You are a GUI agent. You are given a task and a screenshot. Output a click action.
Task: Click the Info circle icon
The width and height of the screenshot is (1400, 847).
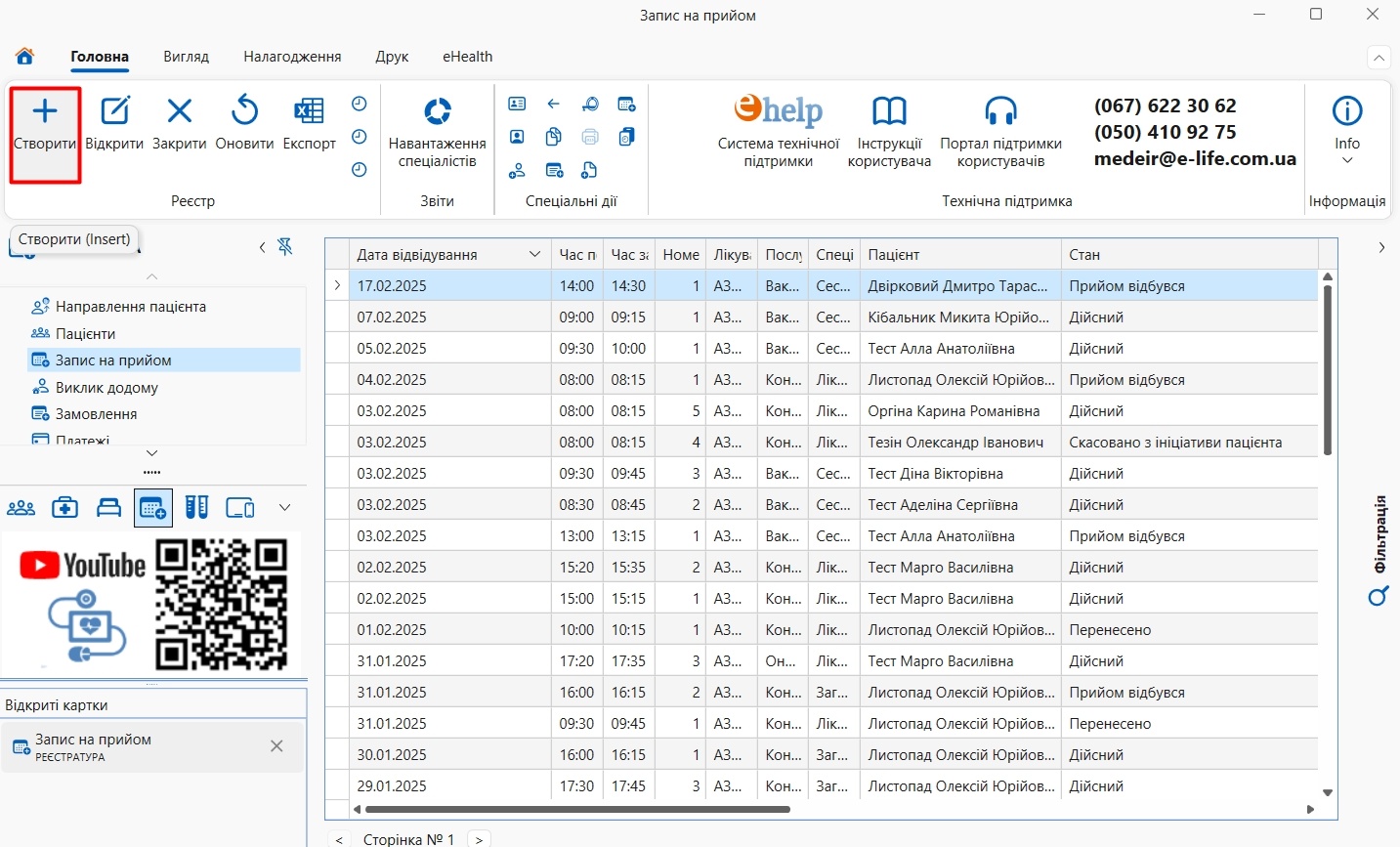[1347, 111]
